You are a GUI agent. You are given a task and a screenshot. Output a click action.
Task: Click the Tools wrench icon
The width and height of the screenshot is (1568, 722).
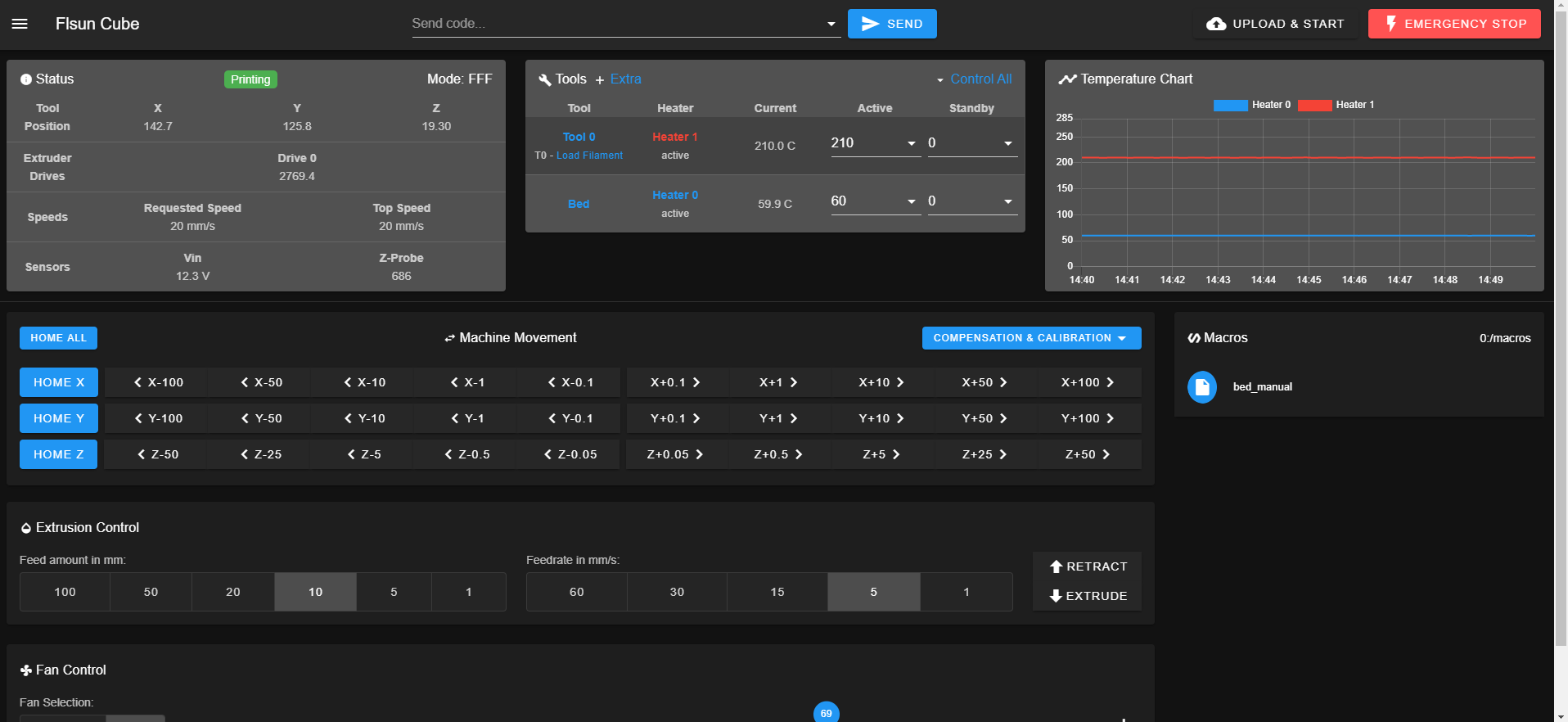(x=545, y=79)
